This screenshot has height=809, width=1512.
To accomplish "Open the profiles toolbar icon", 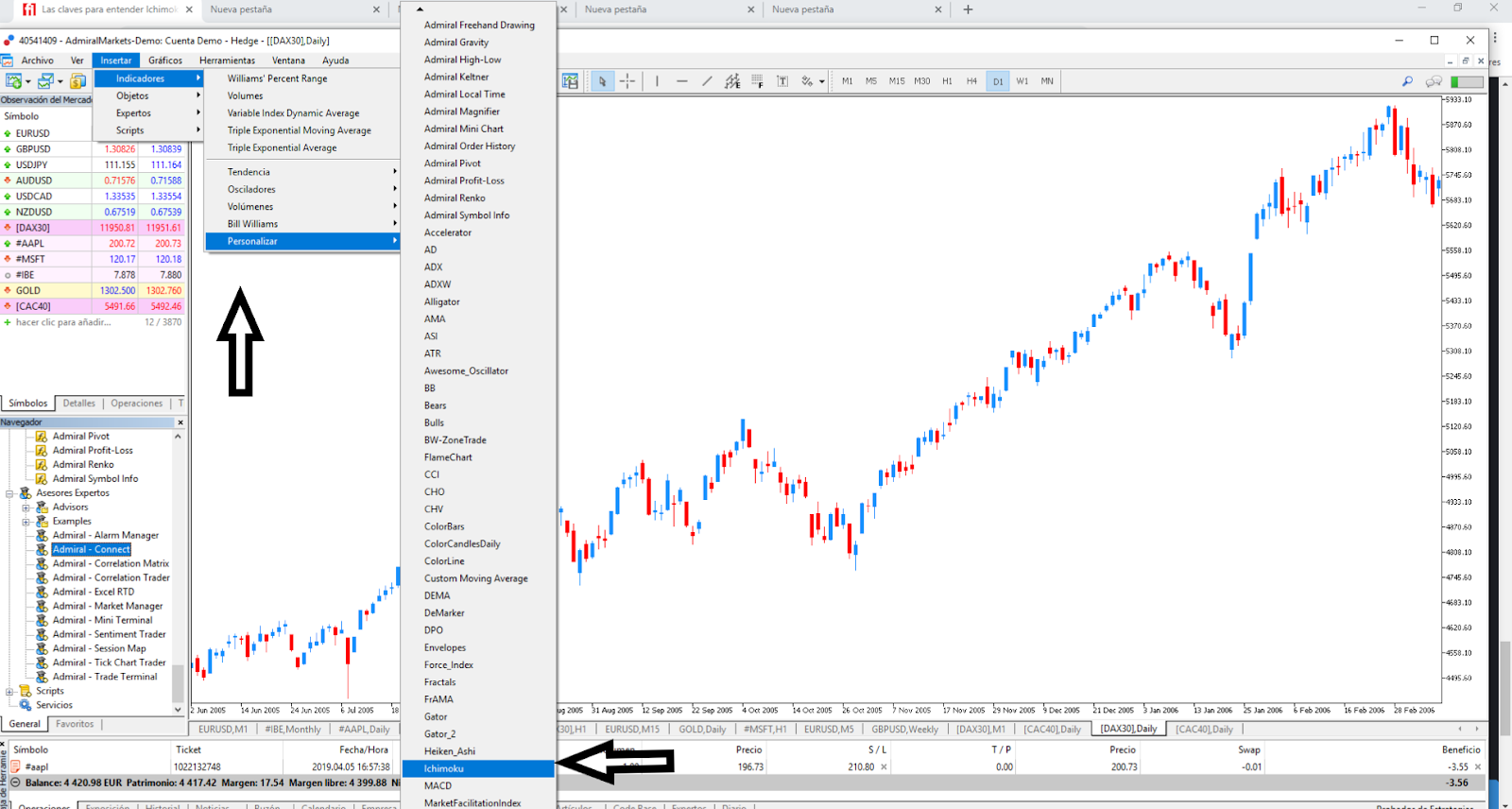I will coord(44,81).
